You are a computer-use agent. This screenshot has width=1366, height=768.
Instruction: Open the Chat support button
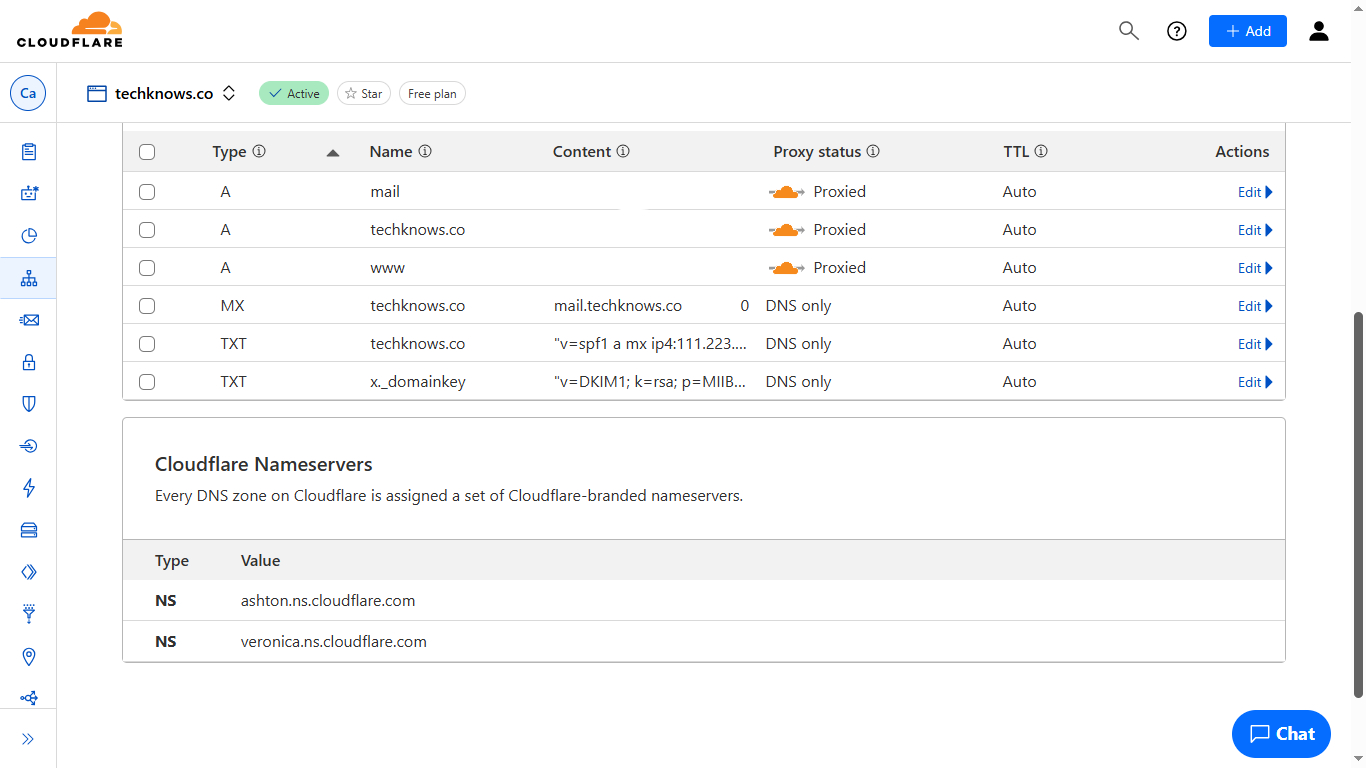pos(1281,734)
